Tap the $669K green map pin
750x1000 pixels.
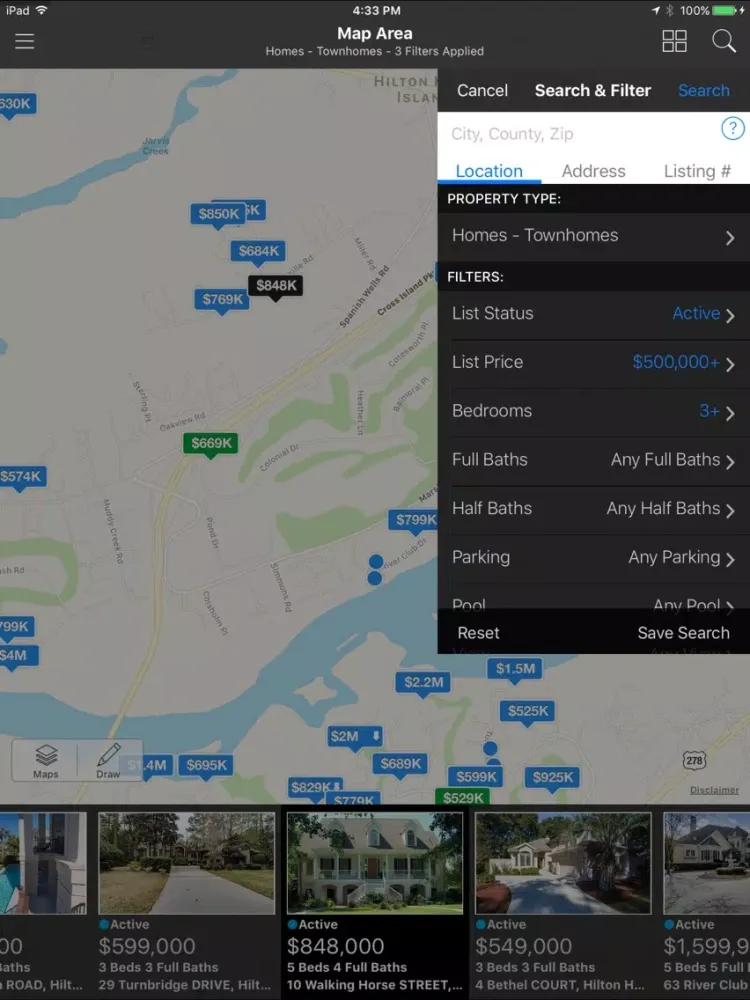210,443
